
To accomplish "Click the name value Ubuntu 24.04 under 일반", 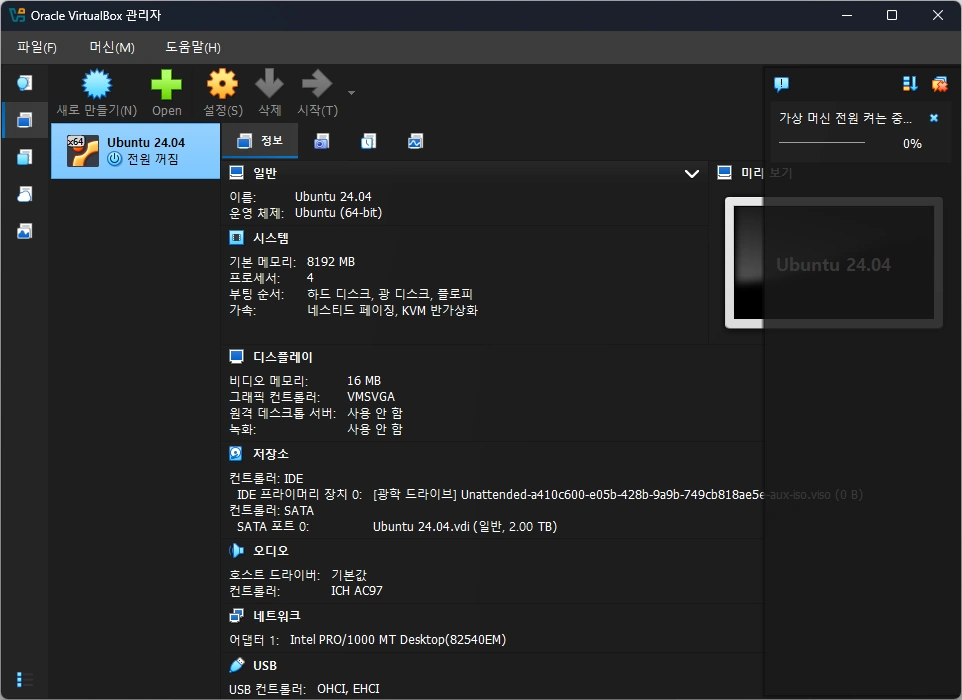I will (x=333, y=197).
